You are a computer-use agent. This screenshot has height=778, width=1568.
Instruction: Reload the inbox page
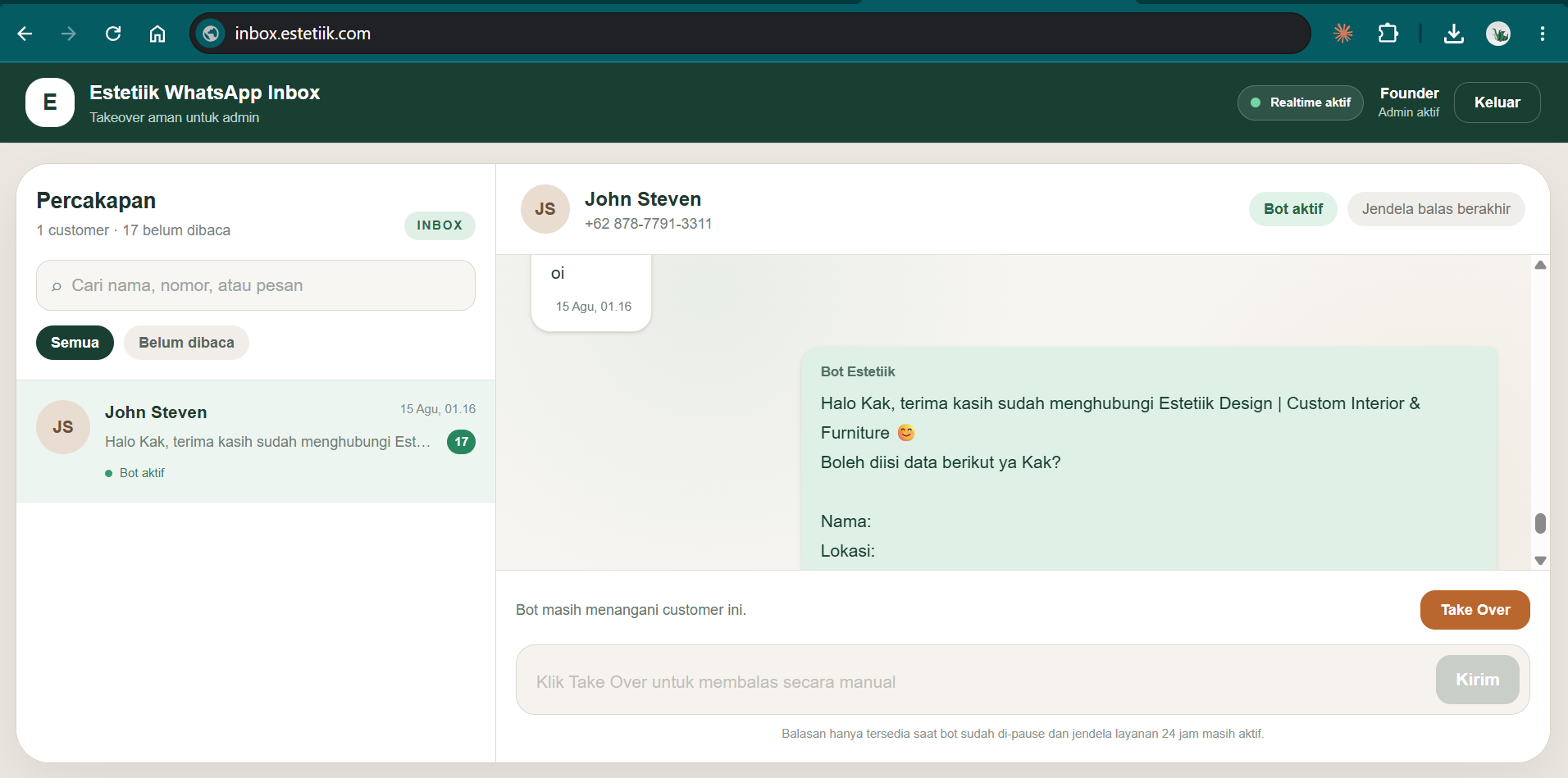coord(113,34)
